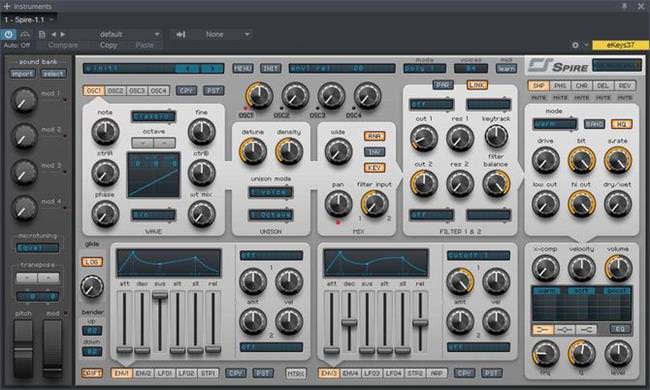The image size is (650, 390).
Task: Toggle the plugin power bypass icon
Action: click(x=8, y=35)
